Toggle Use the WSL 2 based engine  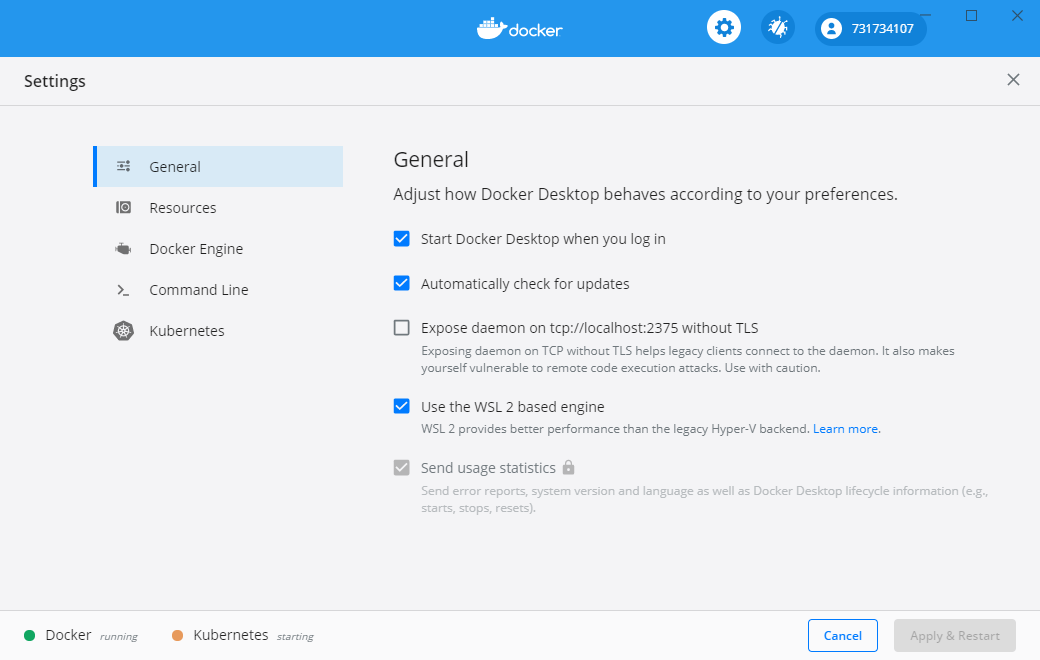[402, 406]
